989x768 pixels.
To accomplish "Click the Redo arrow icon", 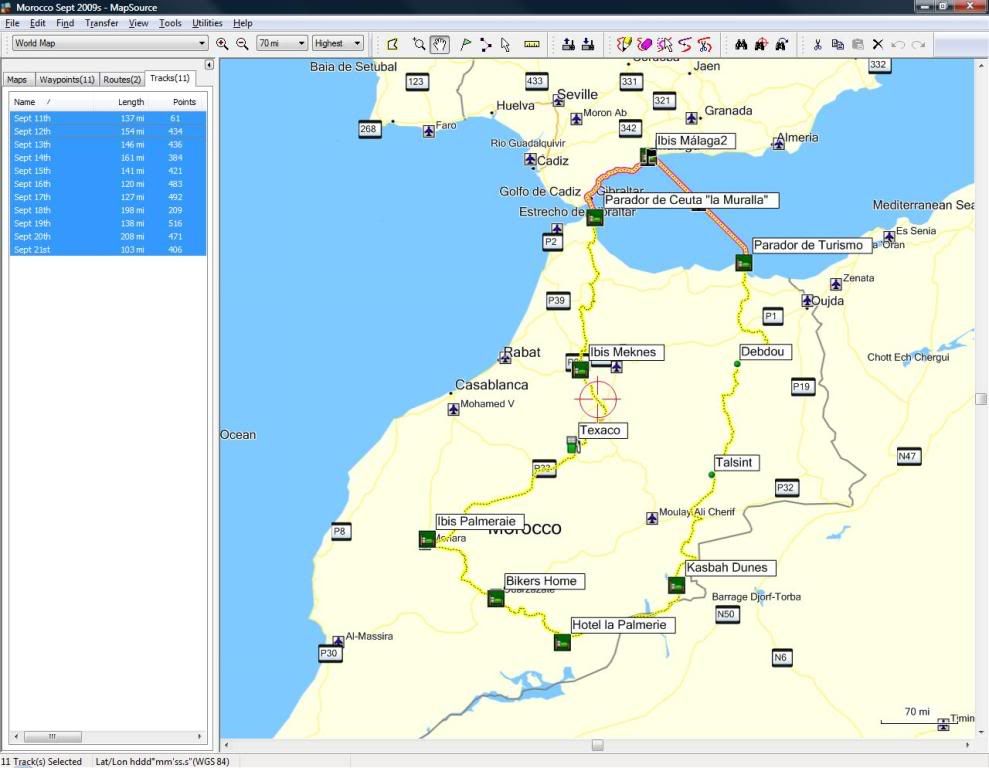I will [918, 44].
